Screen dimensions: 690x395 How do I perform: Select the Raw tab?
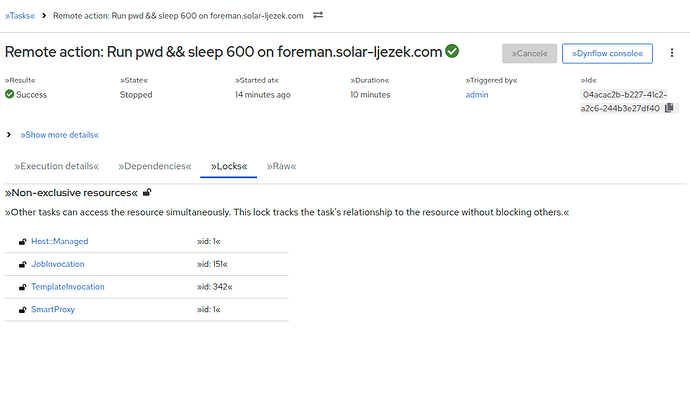pos(281,166)
